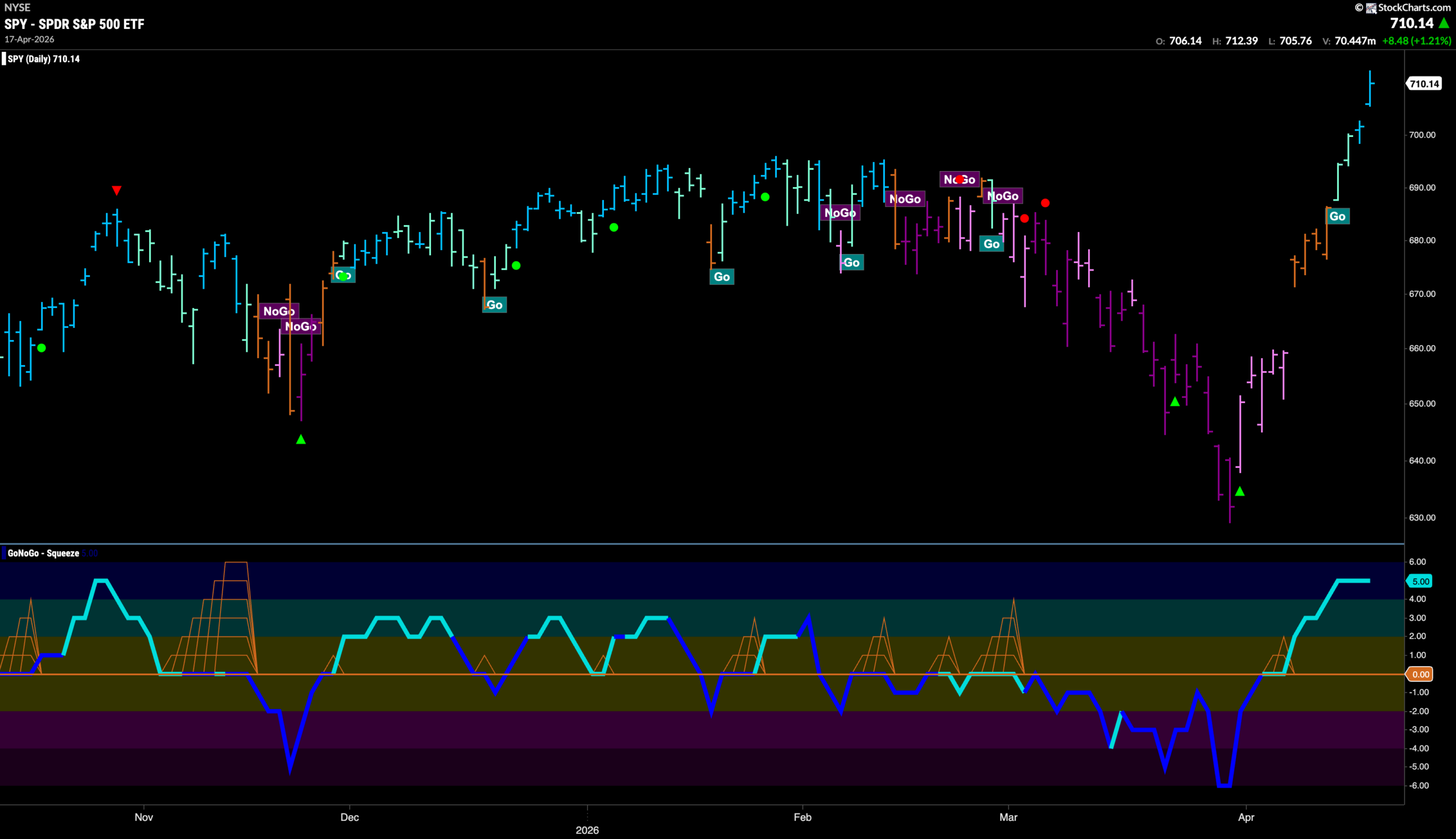
Task: Click the Dec label on the time axis
Action: pos(349,817)
